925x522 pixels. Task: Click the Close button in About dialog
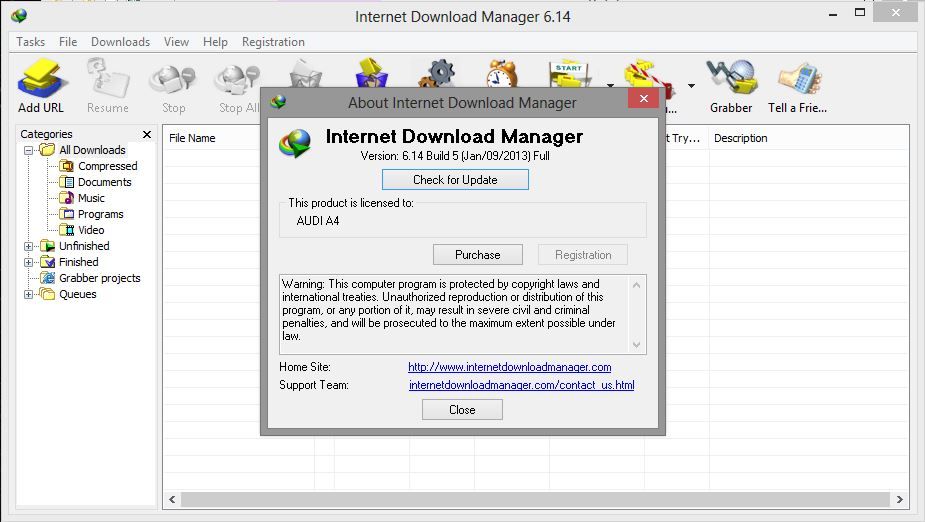pos(462,410)
